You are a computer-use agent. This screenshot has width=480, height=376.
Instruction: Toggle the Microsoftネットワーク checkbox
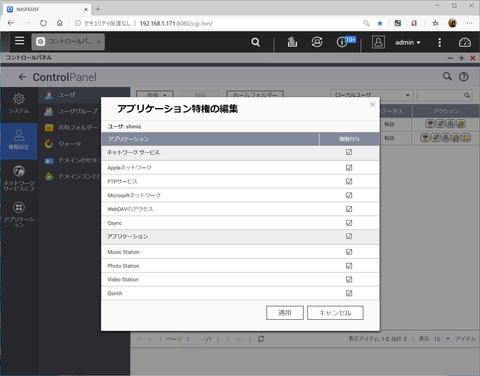coord(349,195)
